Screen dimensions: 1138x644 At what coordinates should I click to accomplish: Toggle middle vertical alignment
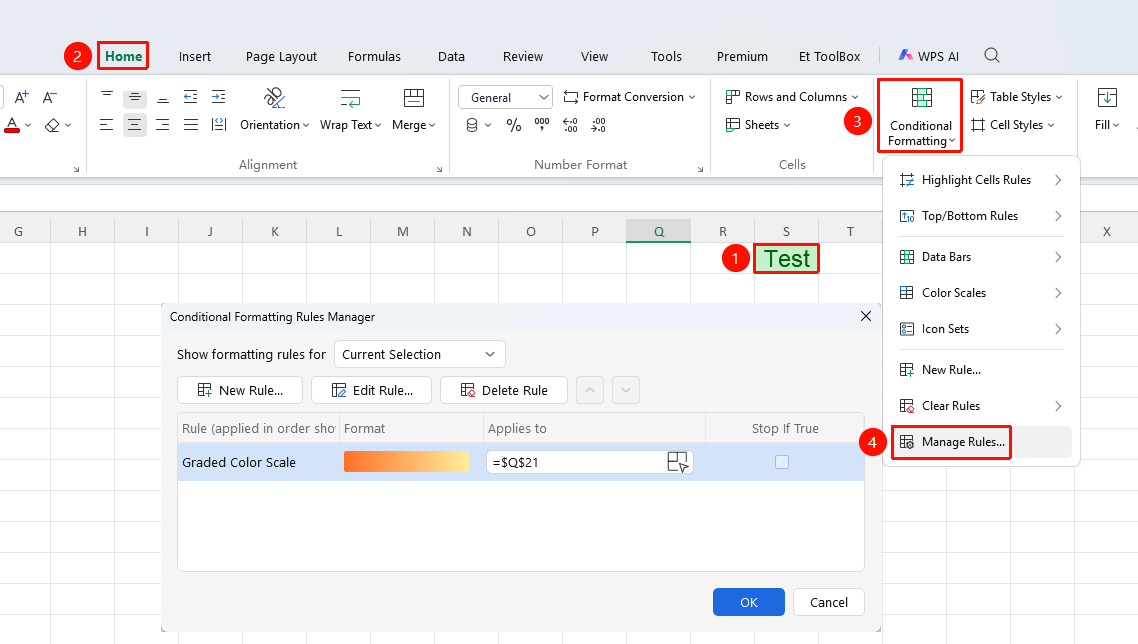click(x=134, y=97)
